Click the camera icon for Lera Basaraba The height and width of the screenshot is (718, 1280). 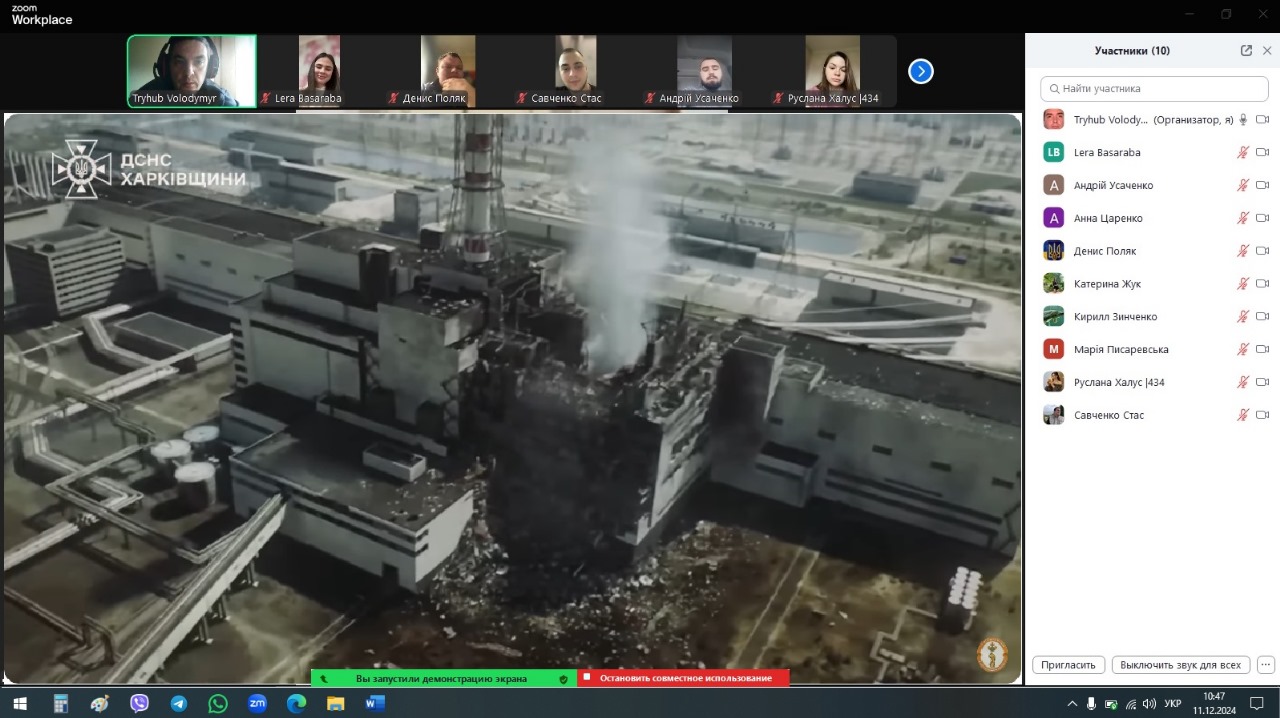(x=1262, y=152)
